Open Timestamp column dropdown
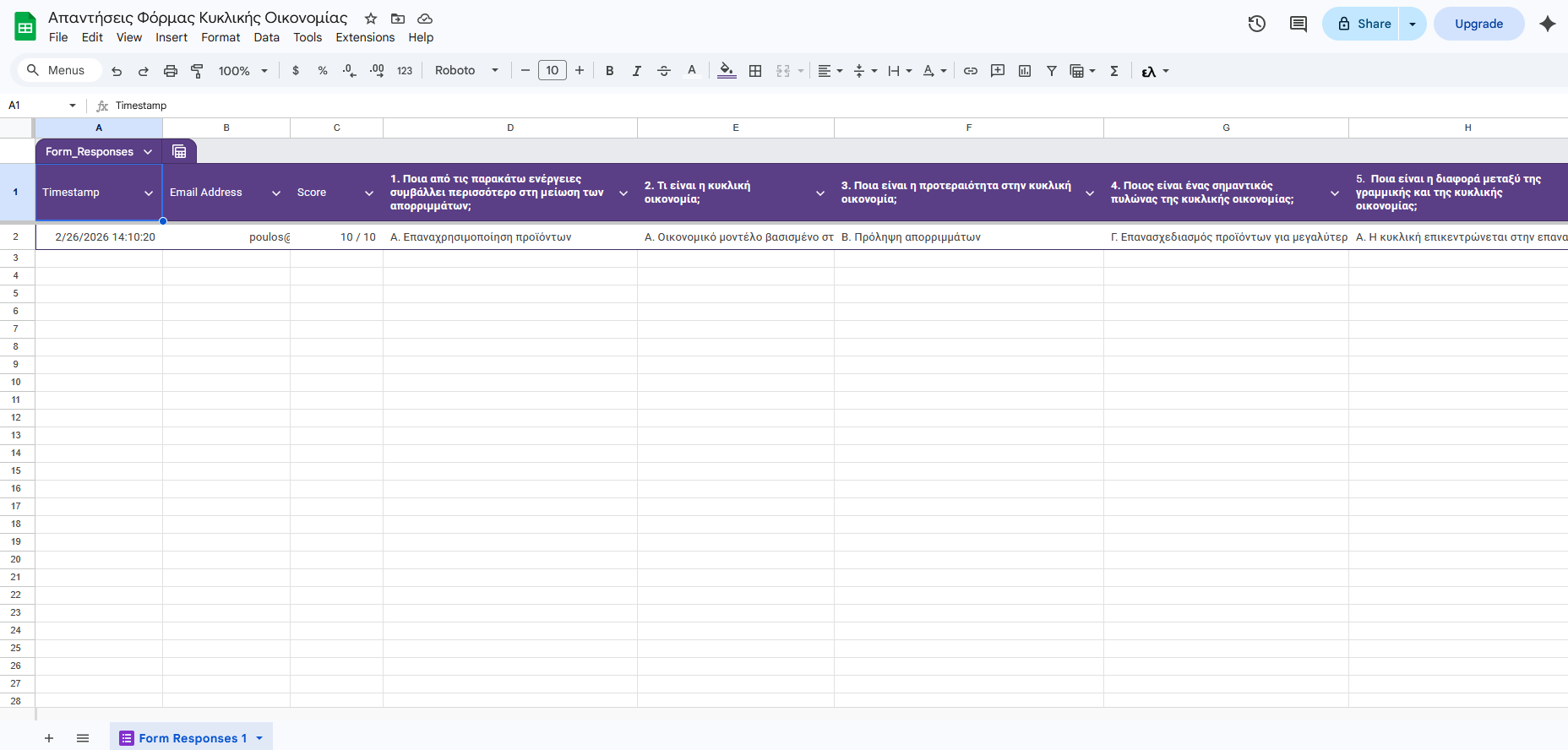 click(x=149, y=193)
